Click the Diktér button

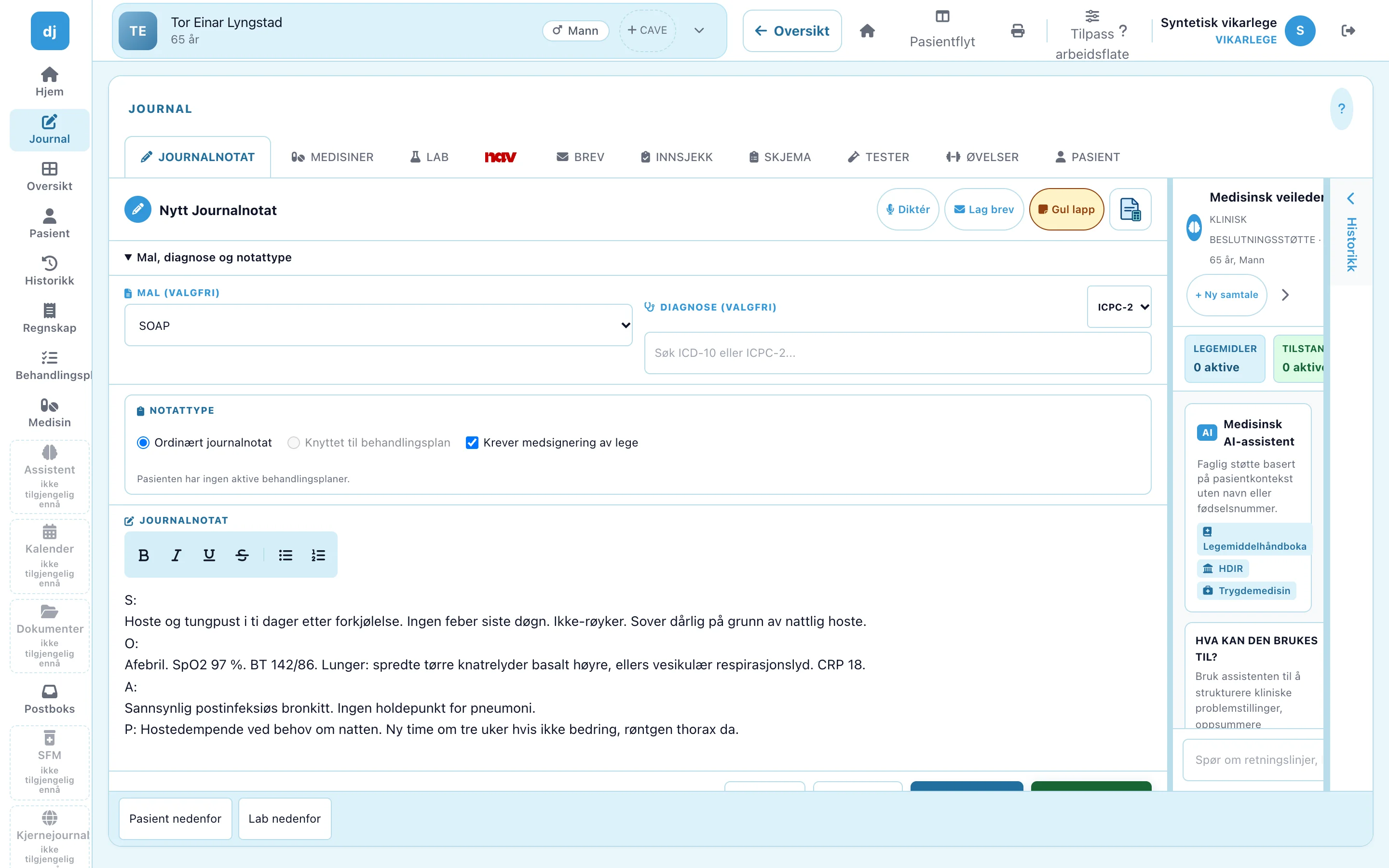click(908, 210)
